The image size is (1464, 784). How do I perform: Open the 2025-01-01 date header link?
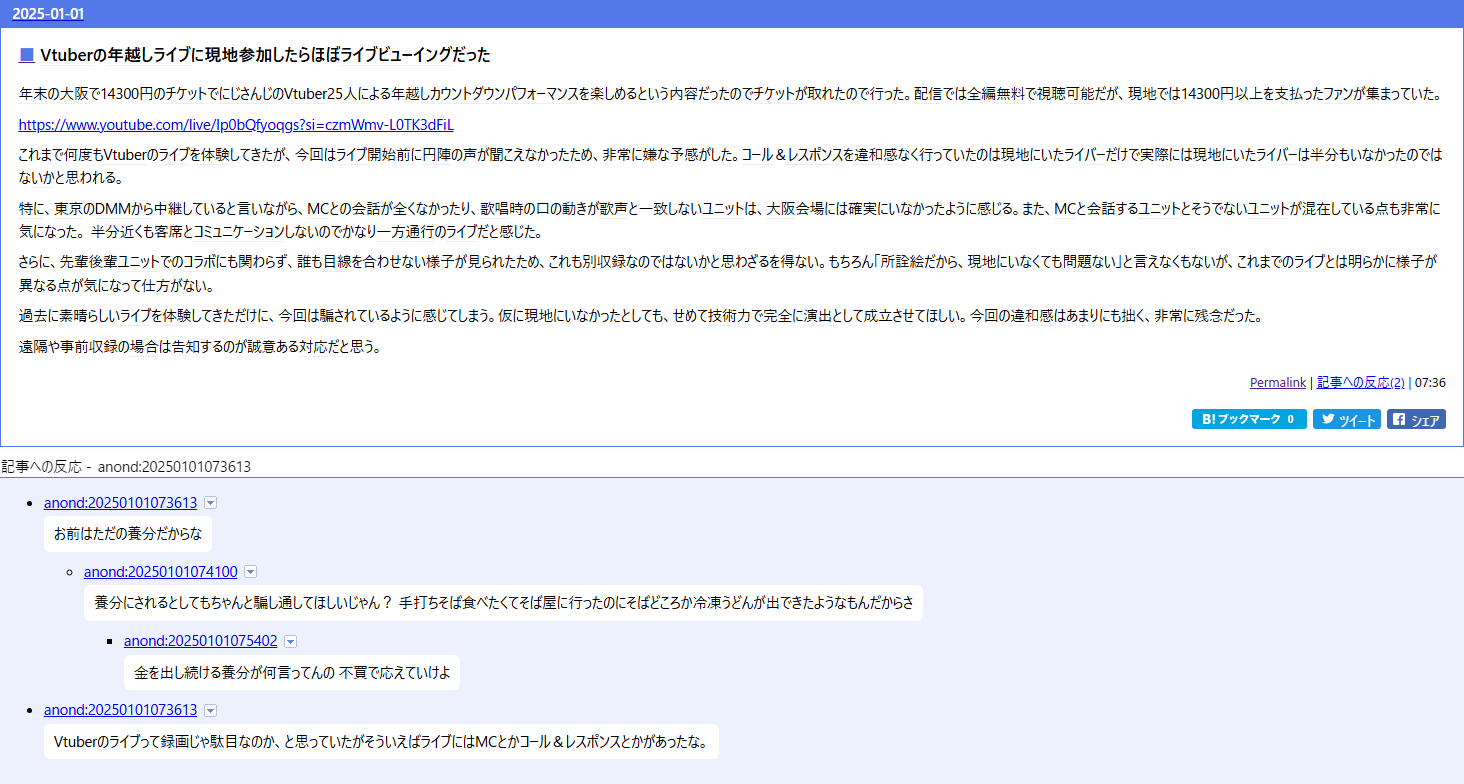[x=48, y=14]
